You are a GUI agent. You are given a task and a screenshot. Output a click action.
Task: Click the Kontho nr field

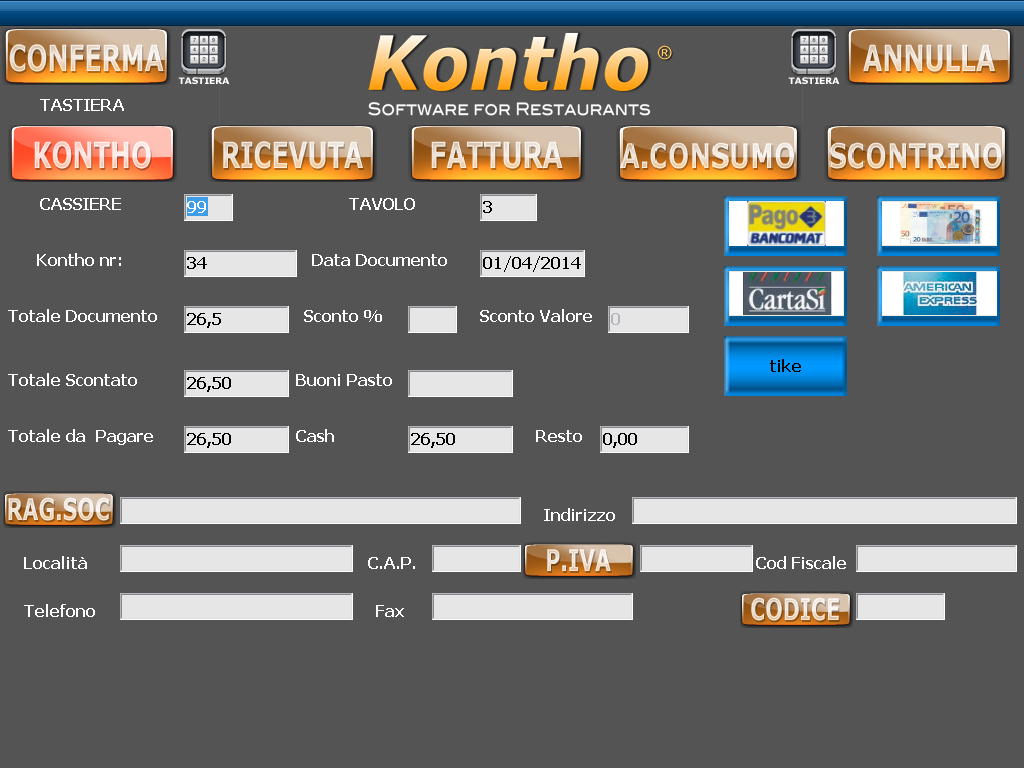tap(240, 264)
